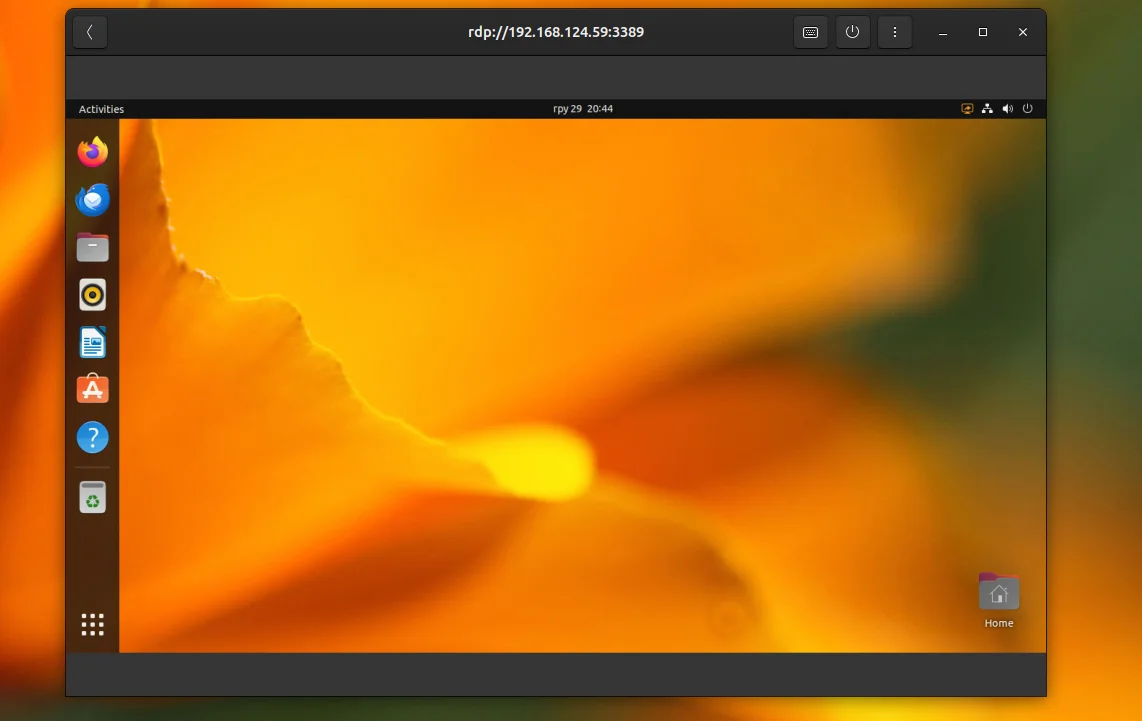Open volume control in system tray
Viewport: 1142px width, 721px height.
point(1007,109)
